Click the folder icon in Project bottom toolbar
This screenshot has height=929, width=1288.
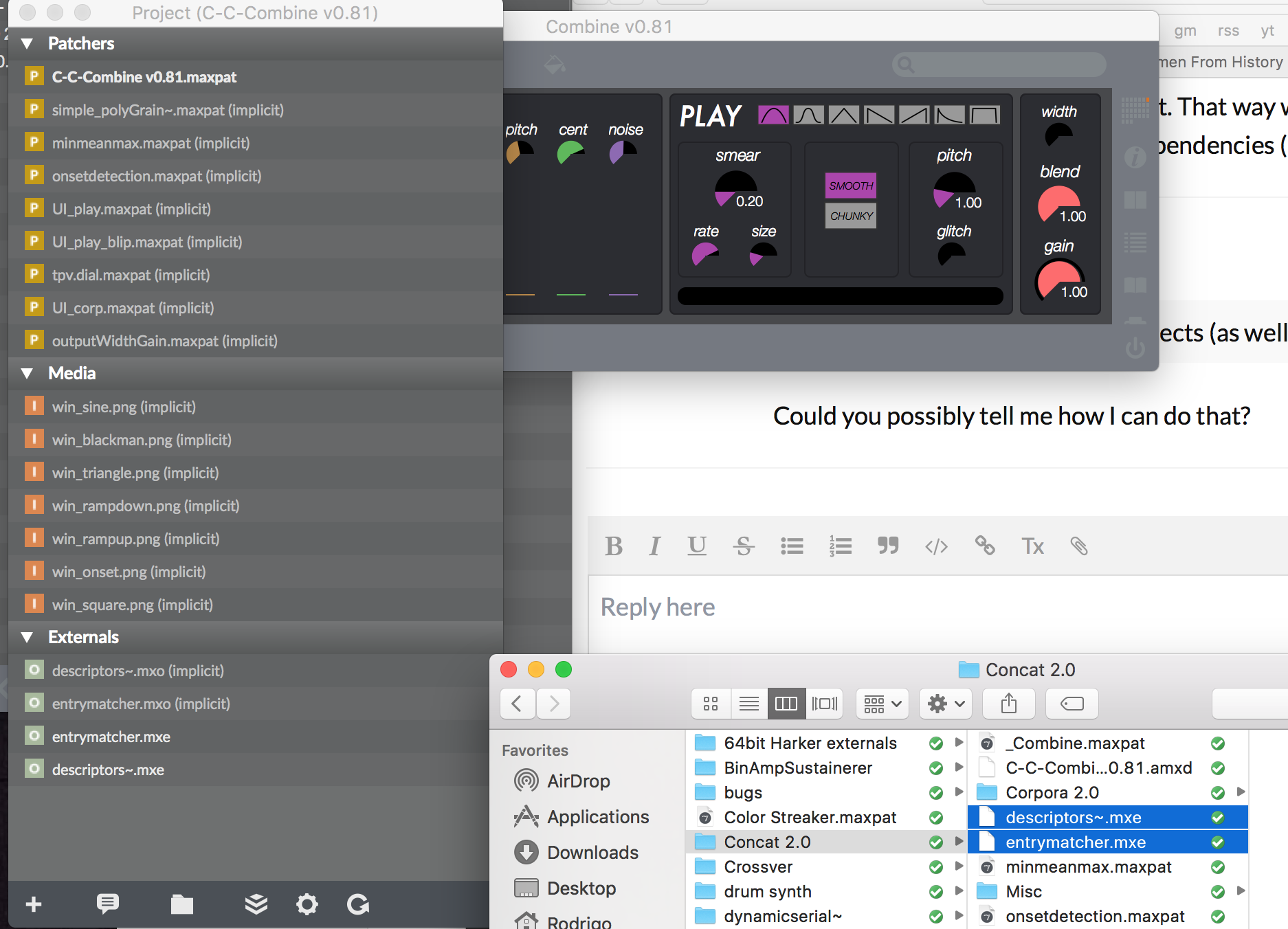coord(181,904)
